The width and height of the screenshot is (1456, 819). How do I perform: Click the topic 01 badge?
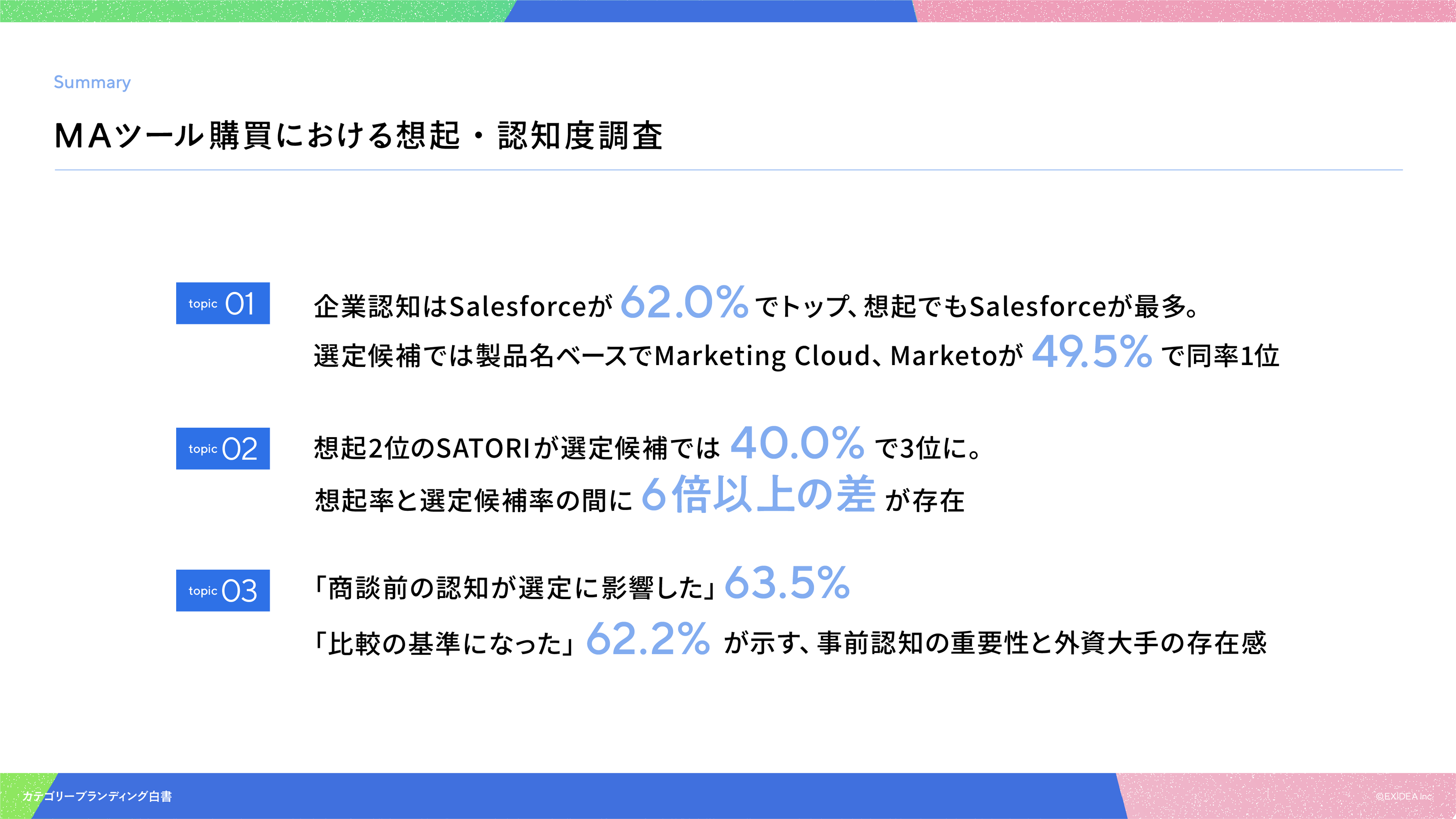(x=223, y=303)
